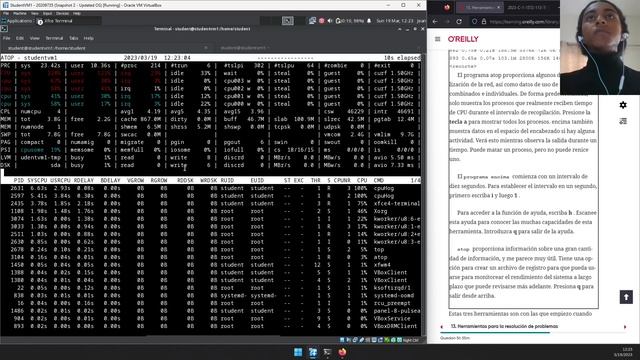Close the O'Reilly browser tab

[x=498, y=7]
